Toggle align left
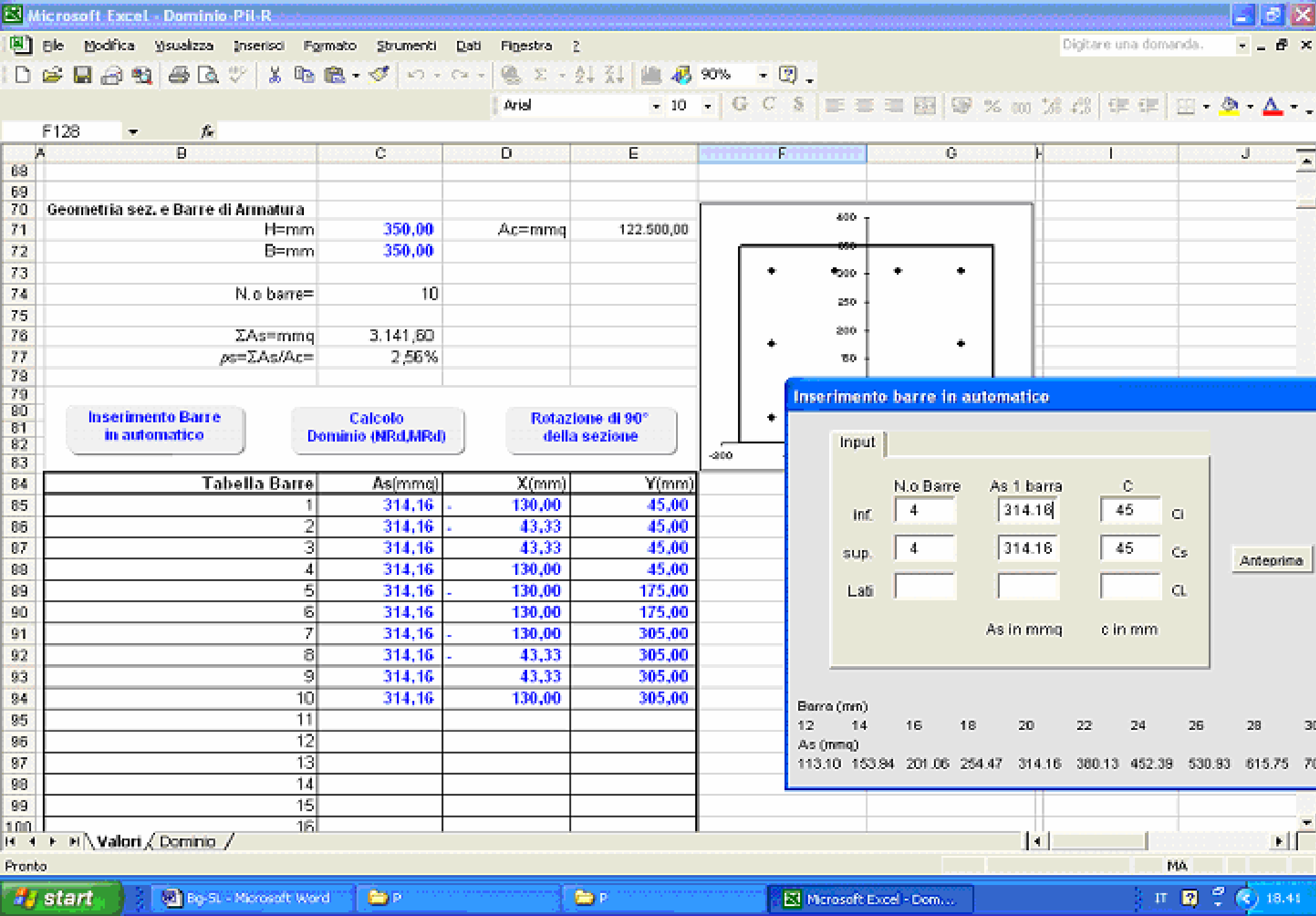 [835, 106]
